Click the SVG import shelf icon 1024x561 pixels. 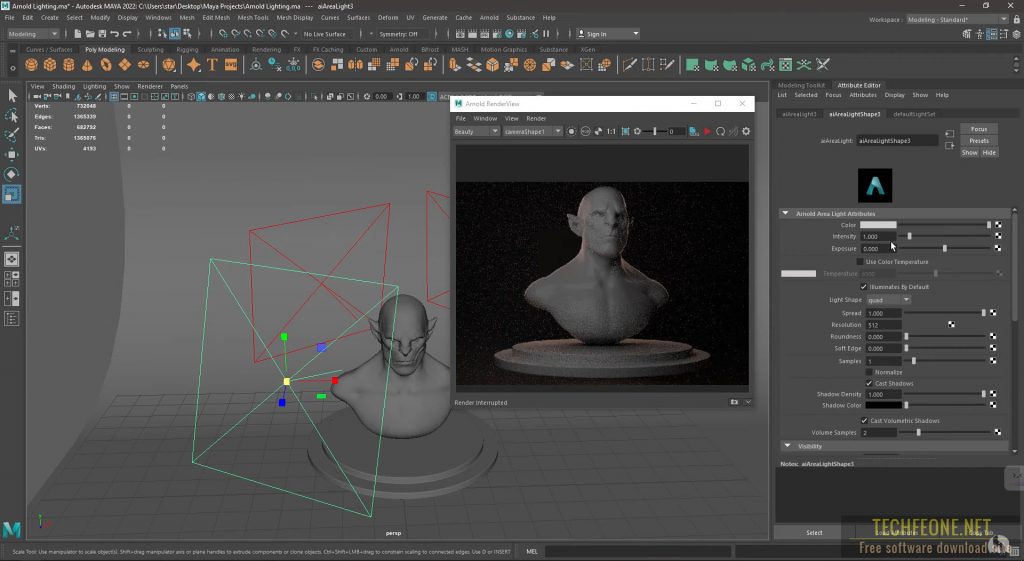point(231,65)
